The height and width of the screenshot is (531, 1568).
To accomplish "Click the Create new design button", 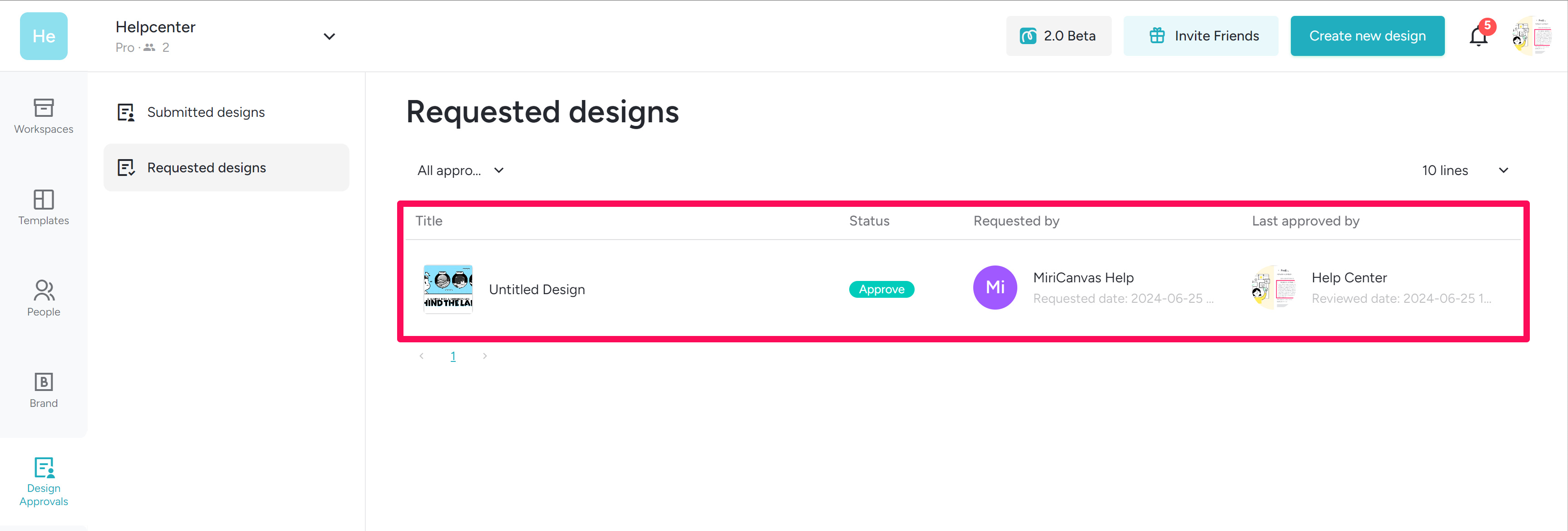I will (1367, 36).
